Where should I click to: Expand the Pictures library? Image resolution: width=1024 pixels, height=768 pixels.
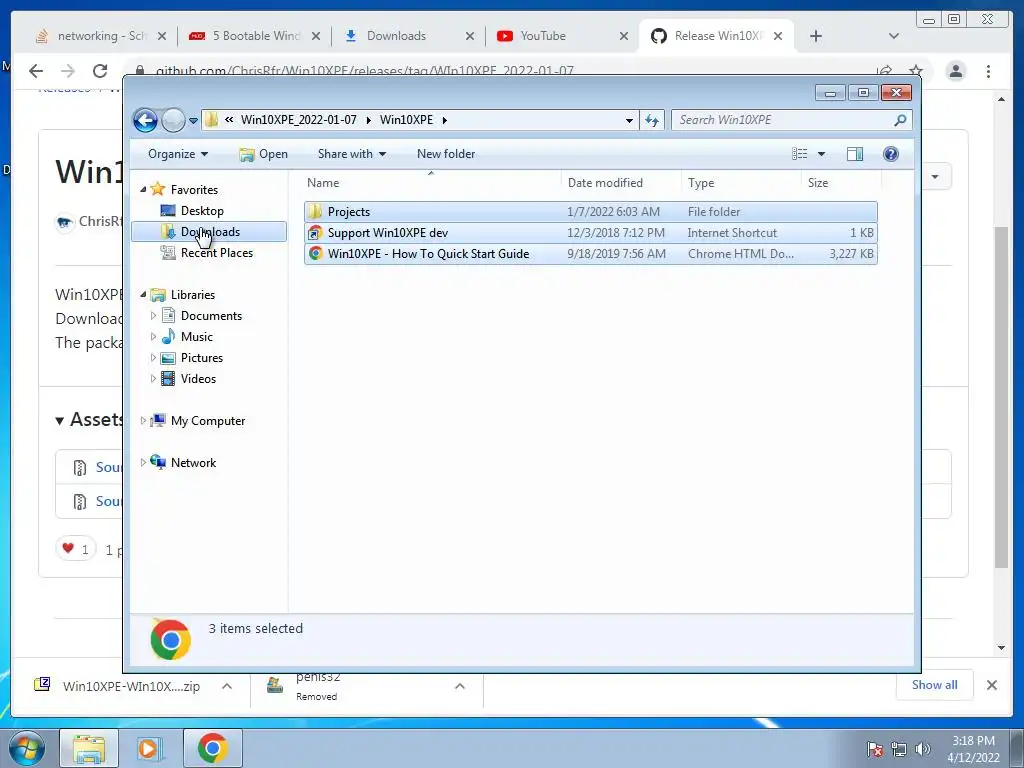153,358
